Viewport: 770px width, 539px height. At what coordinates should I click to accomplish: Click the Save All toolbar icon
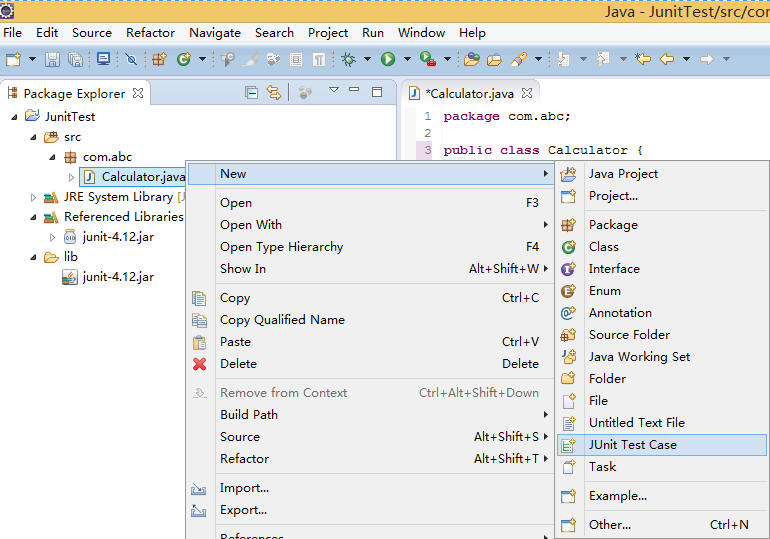[75, 59]
